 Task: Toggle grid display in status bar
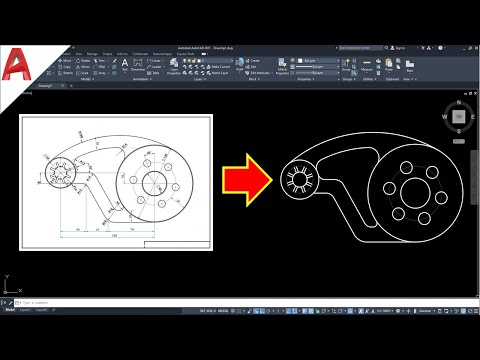[x=233, y=311]
